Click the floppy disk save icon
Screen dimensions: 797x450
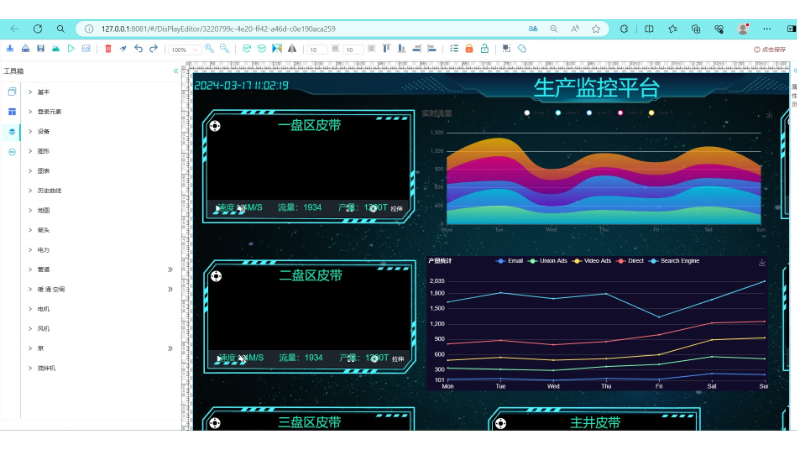pyautogui.click(x=40, y=48)
